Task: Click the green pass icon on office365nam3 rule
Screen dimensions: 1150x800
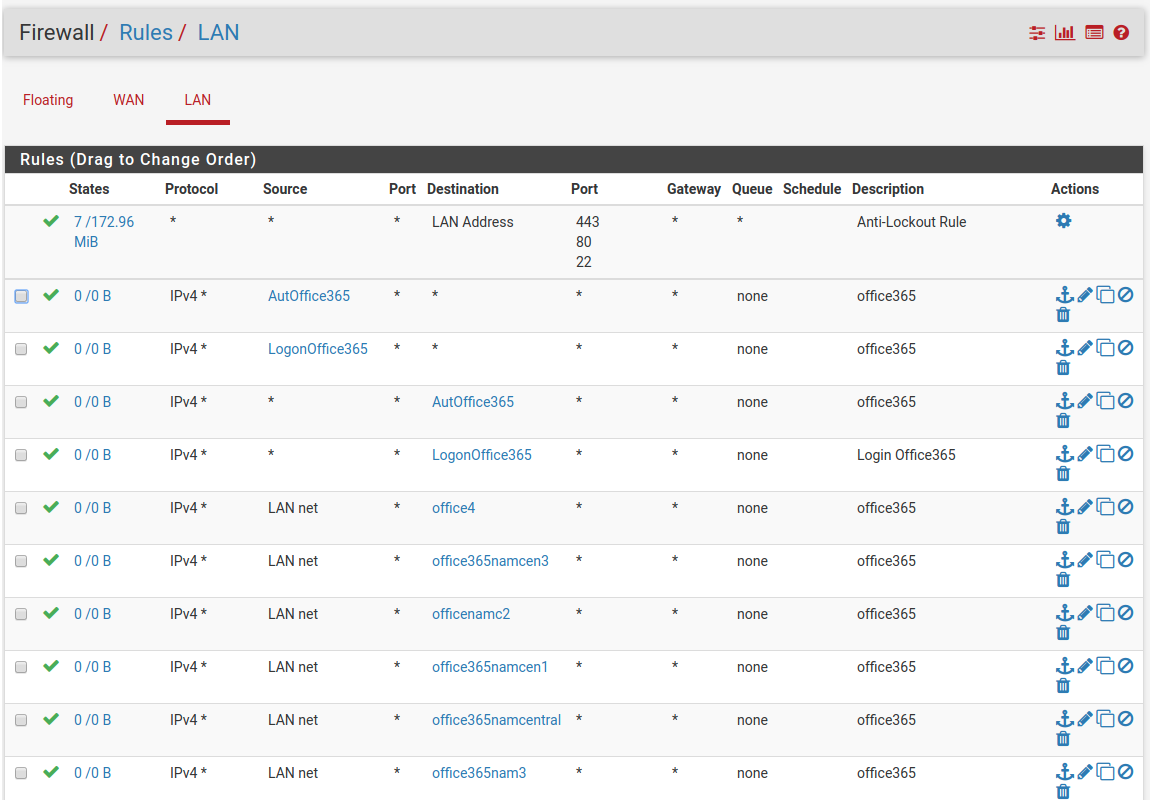Action: click(51, 772)
